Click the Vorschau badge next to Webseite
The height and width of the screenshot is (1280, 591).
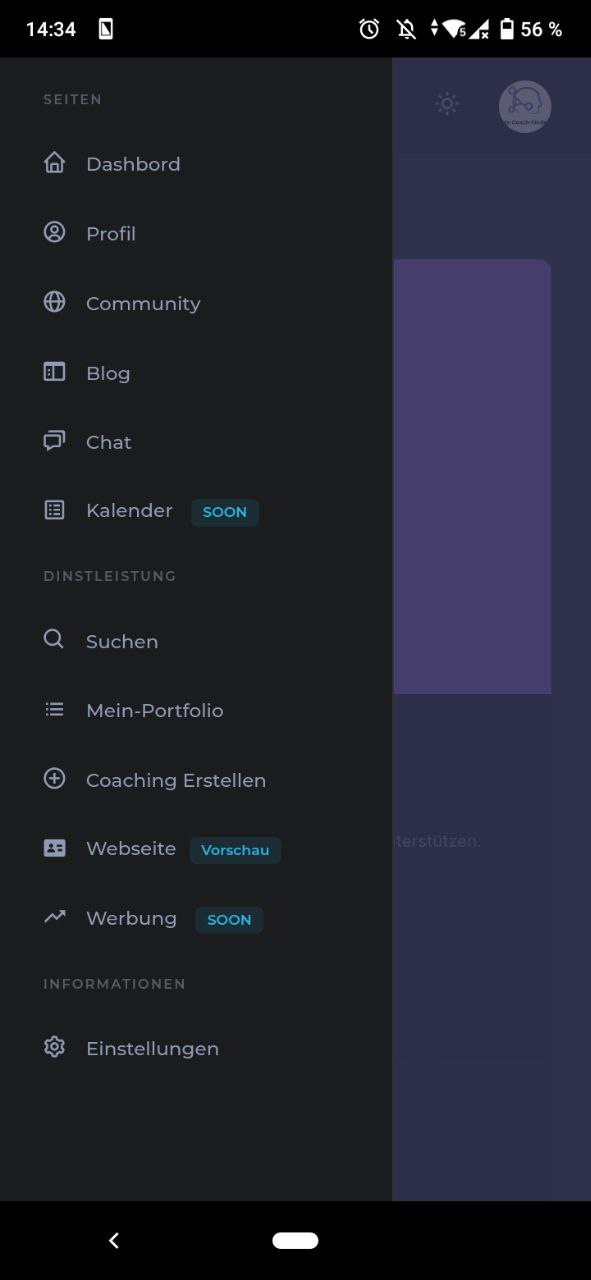pos(235,850)
